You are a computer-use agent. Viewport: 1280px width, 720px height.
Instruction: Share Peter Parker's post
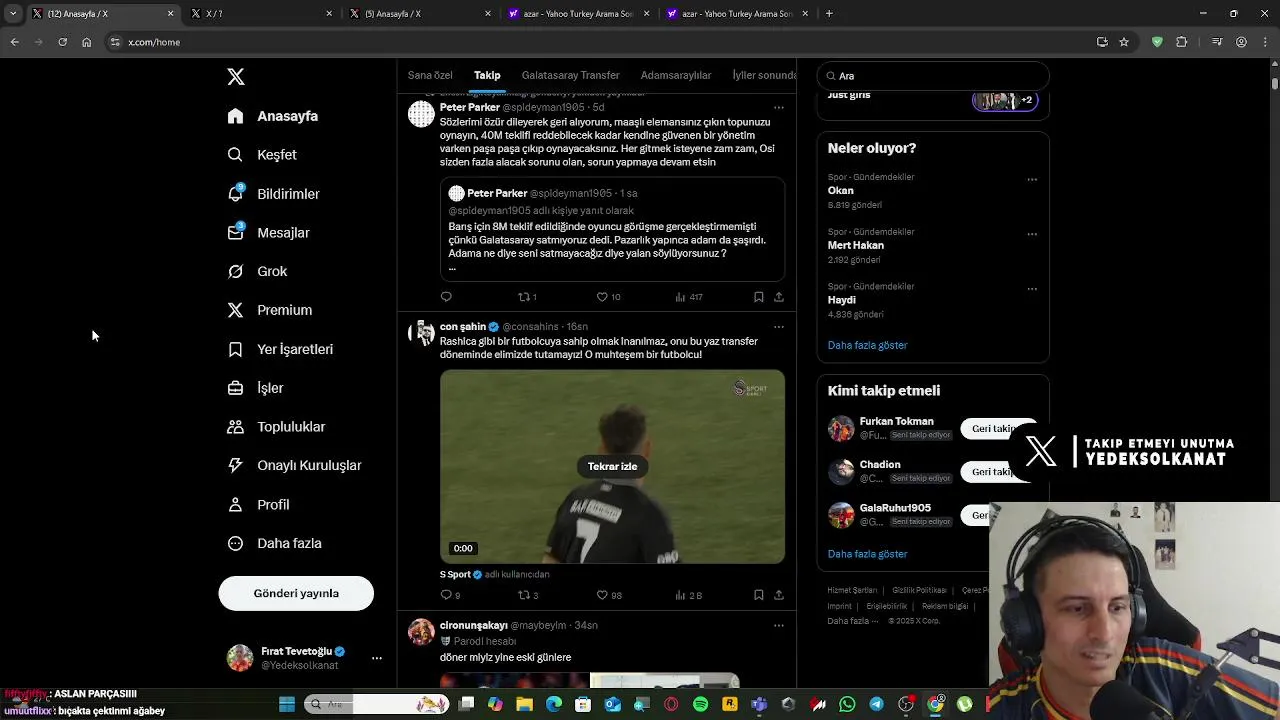(x=779, y=297)
